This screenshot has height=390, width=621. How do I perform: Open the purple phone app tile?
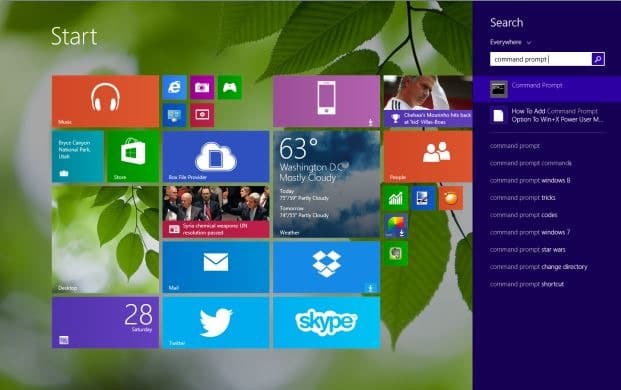(326, 101)
